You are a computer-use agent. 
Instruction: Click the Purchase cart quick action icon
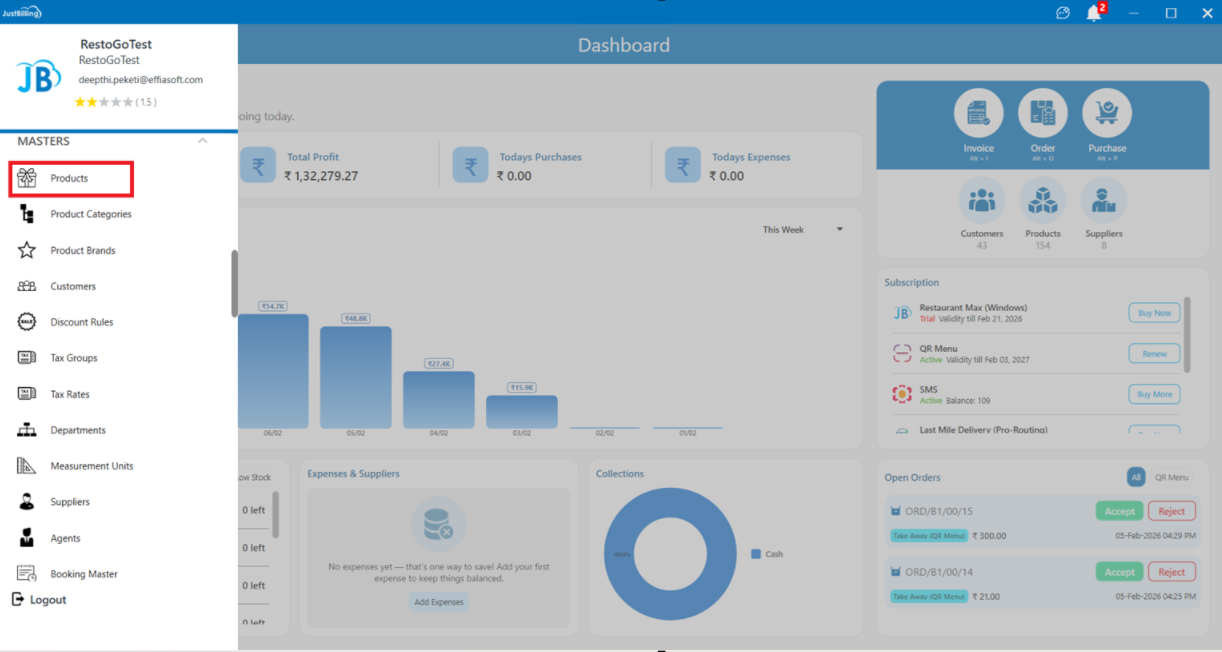(1106, 114)
